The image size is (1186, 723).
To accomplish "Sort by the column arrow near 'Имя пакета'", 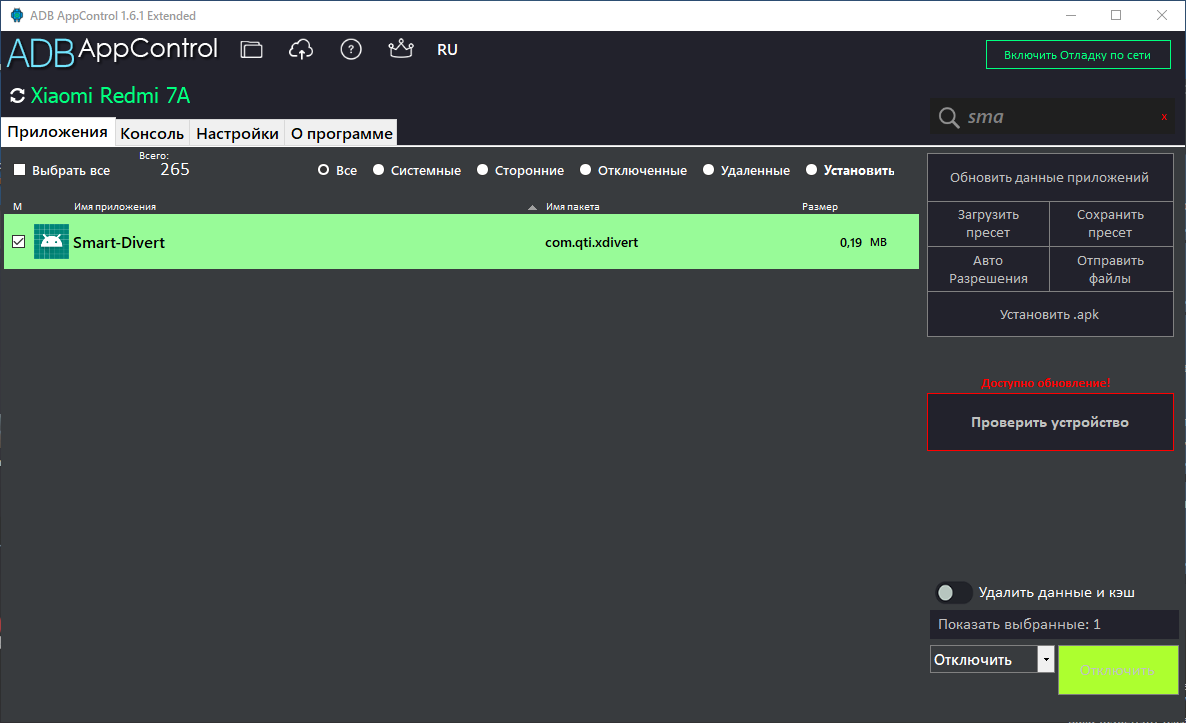I will coord(532,207).
